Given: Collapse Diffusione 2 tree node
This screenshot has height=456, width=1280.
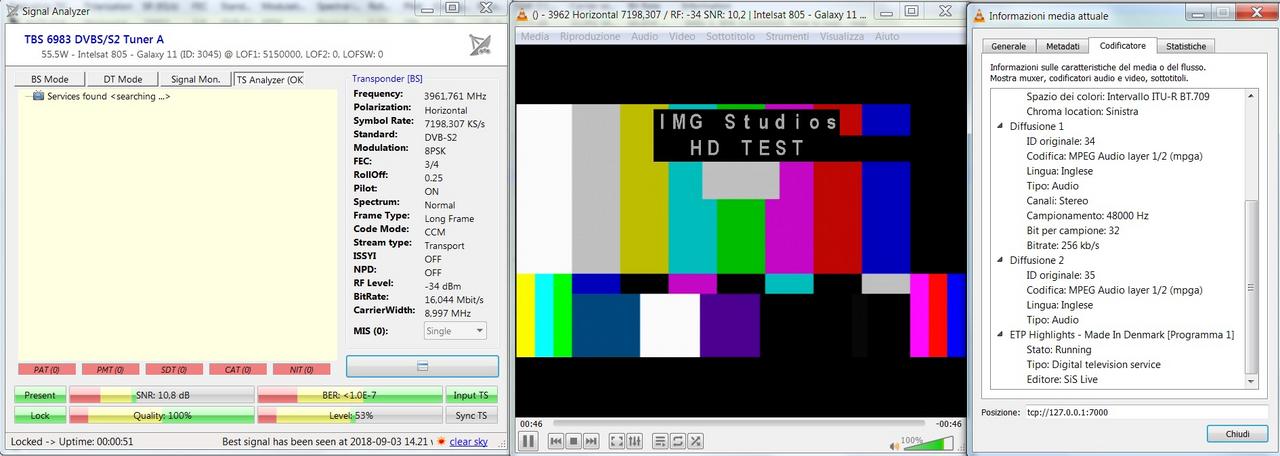Looking at the screenshot, I should tap(1001, 260).
